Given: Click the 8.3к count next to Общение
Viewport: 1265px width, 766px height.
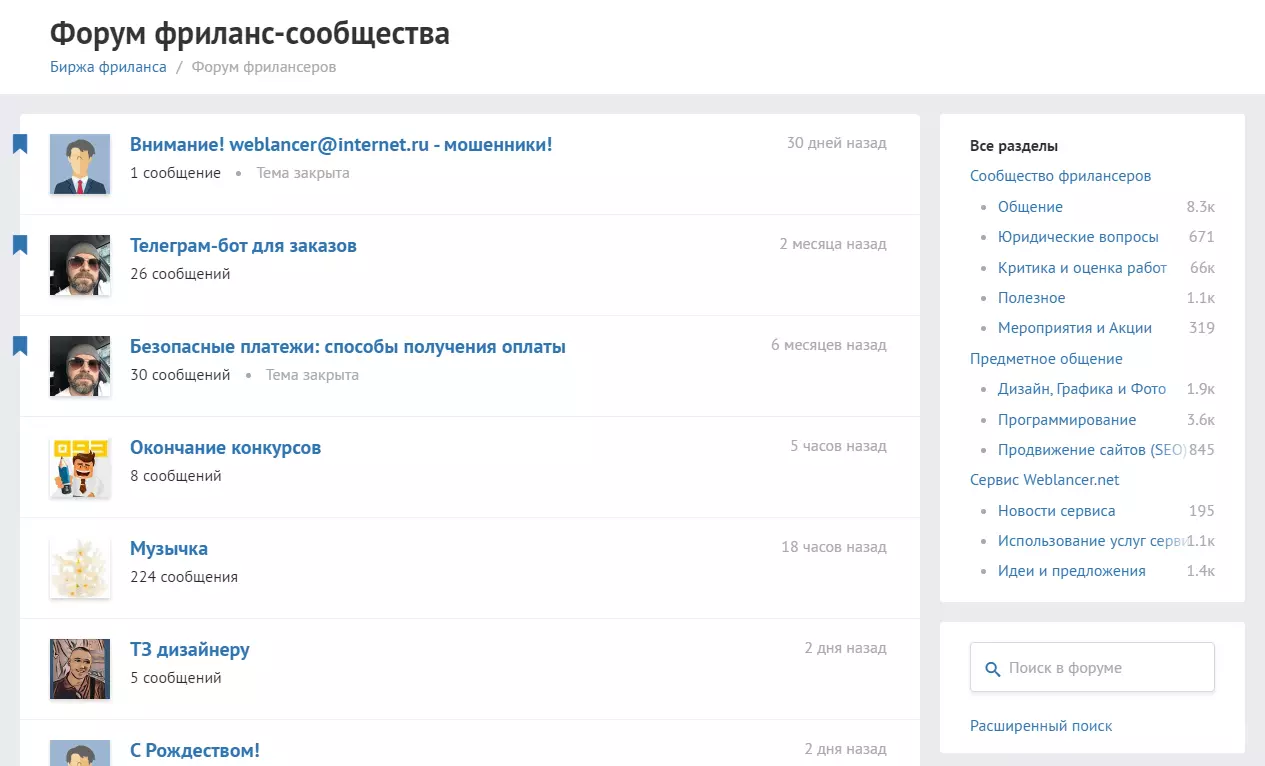Looking at the screenshot, I should click(1201, 207).
